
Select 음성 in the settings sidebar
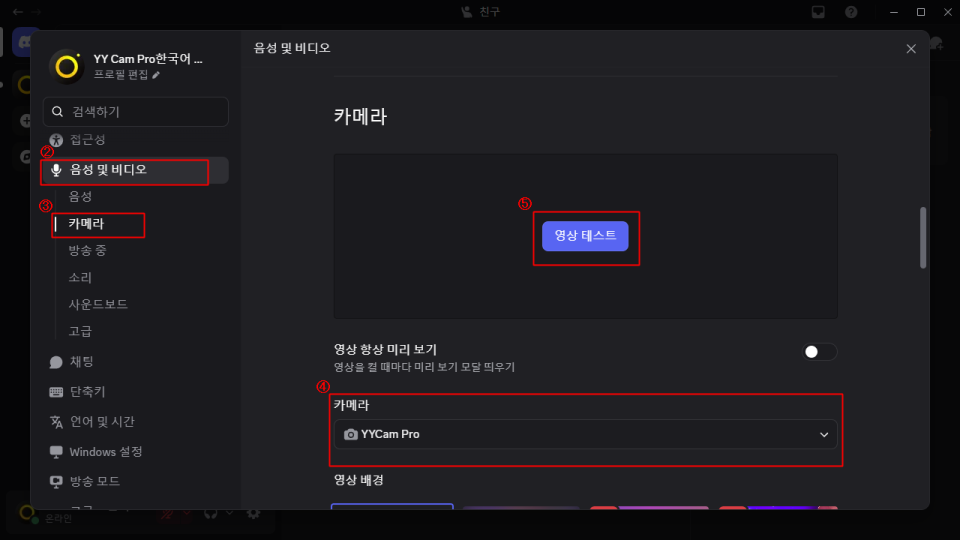pyautogui.click(x=81, y=197)
